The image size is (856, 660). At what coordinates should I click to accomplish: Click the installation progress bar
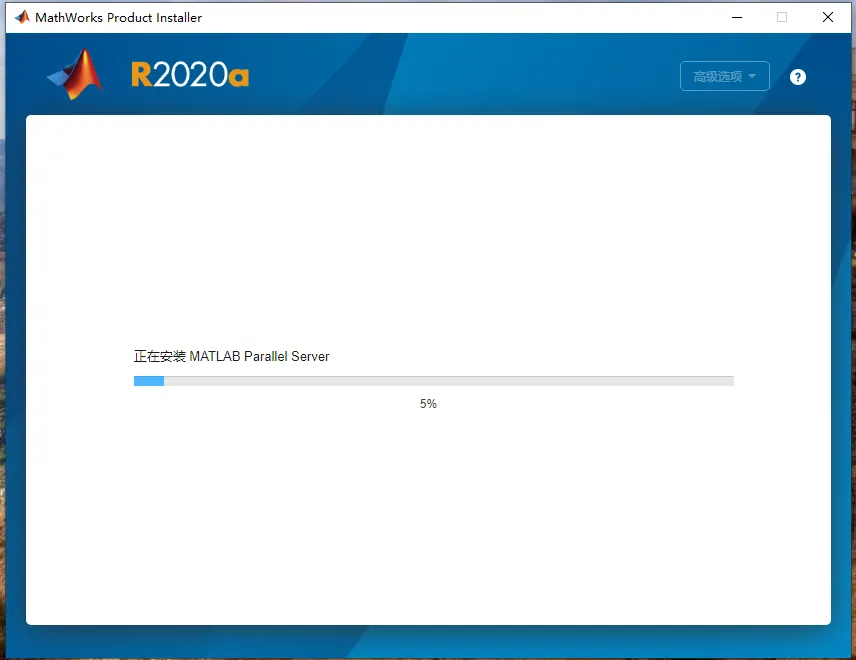tap(433, 381)
